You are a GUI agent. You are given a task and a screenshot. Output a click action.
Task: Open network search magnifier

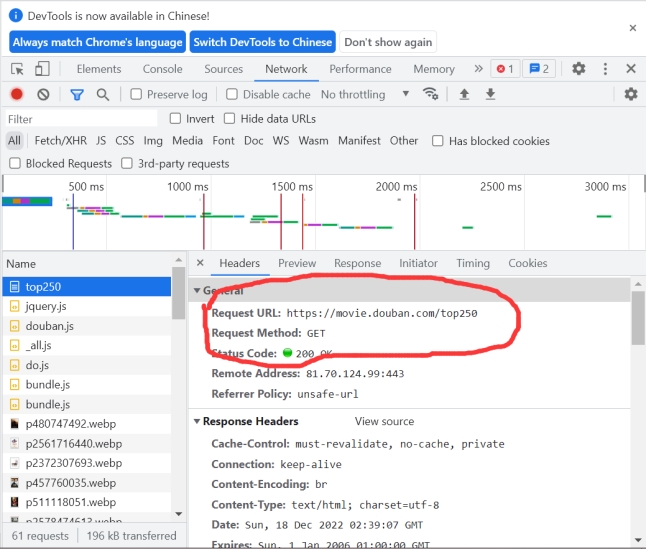point(103,95)
